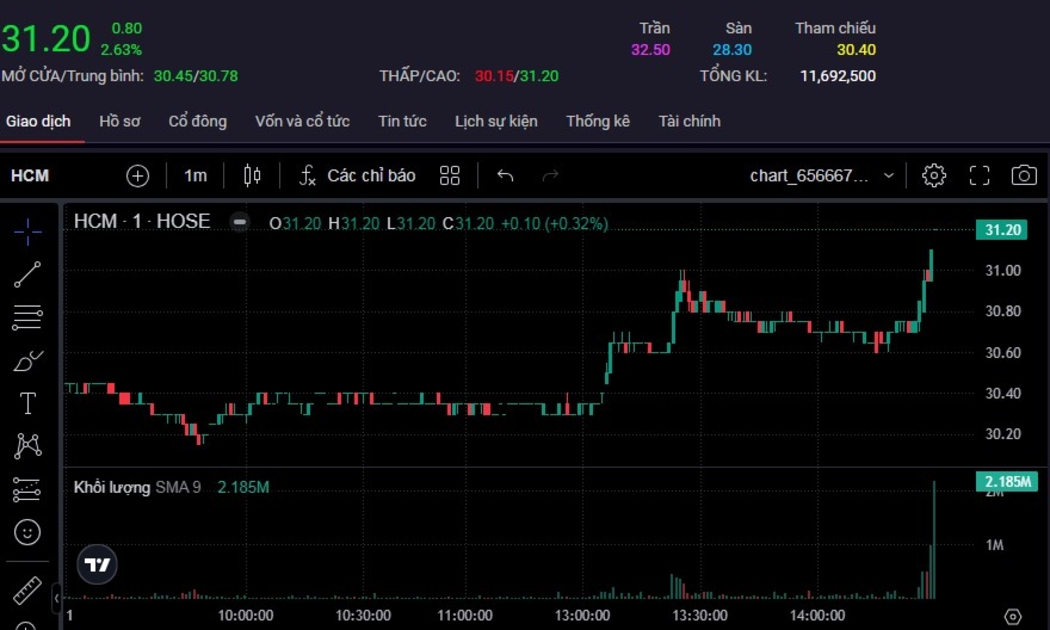The image size is (1050, 630).
Task: Toggle fullscreen mode for the chart
Action: [979, 176]
